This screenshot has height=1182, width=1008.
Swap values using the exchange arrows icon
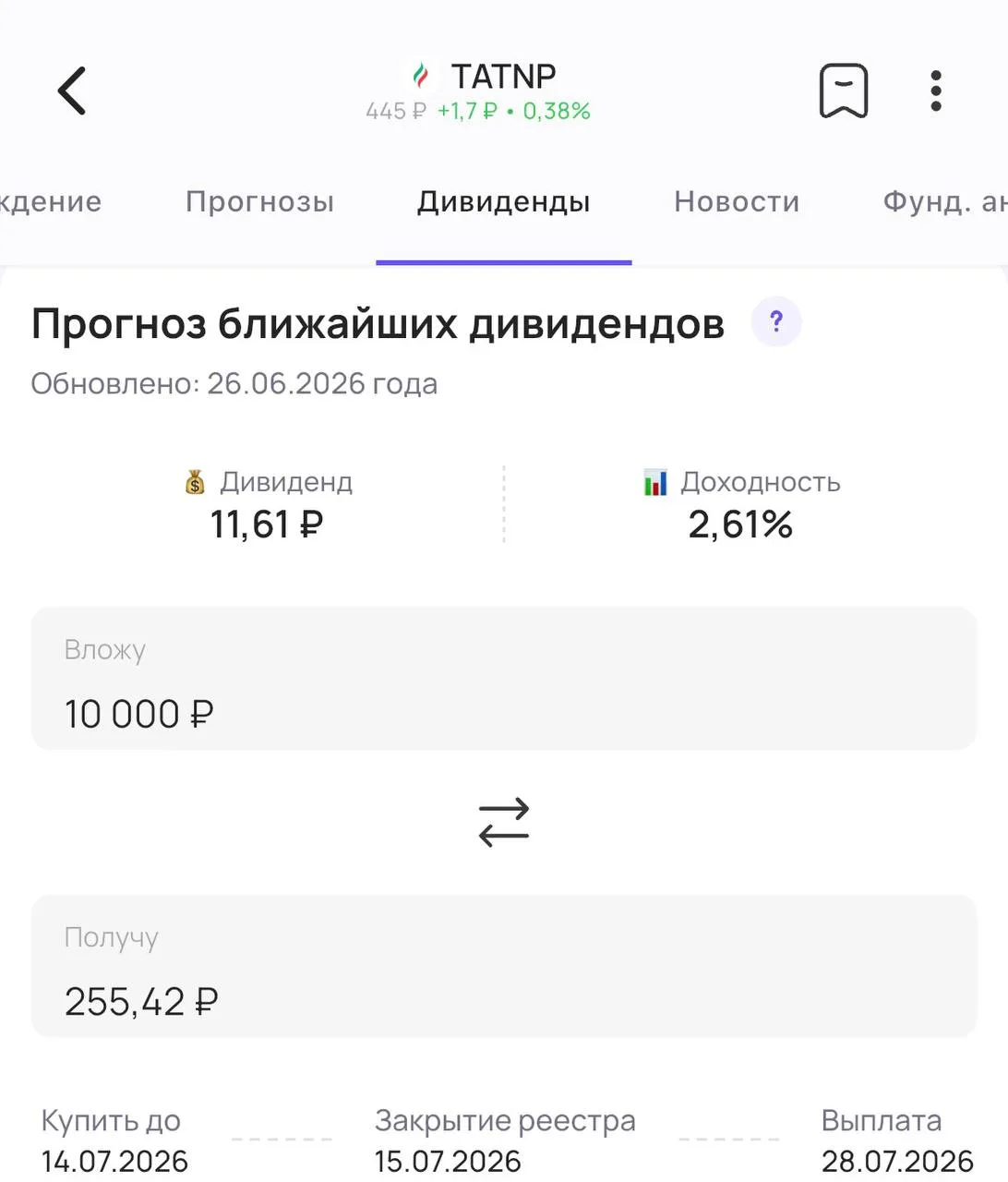coord(504,822)
